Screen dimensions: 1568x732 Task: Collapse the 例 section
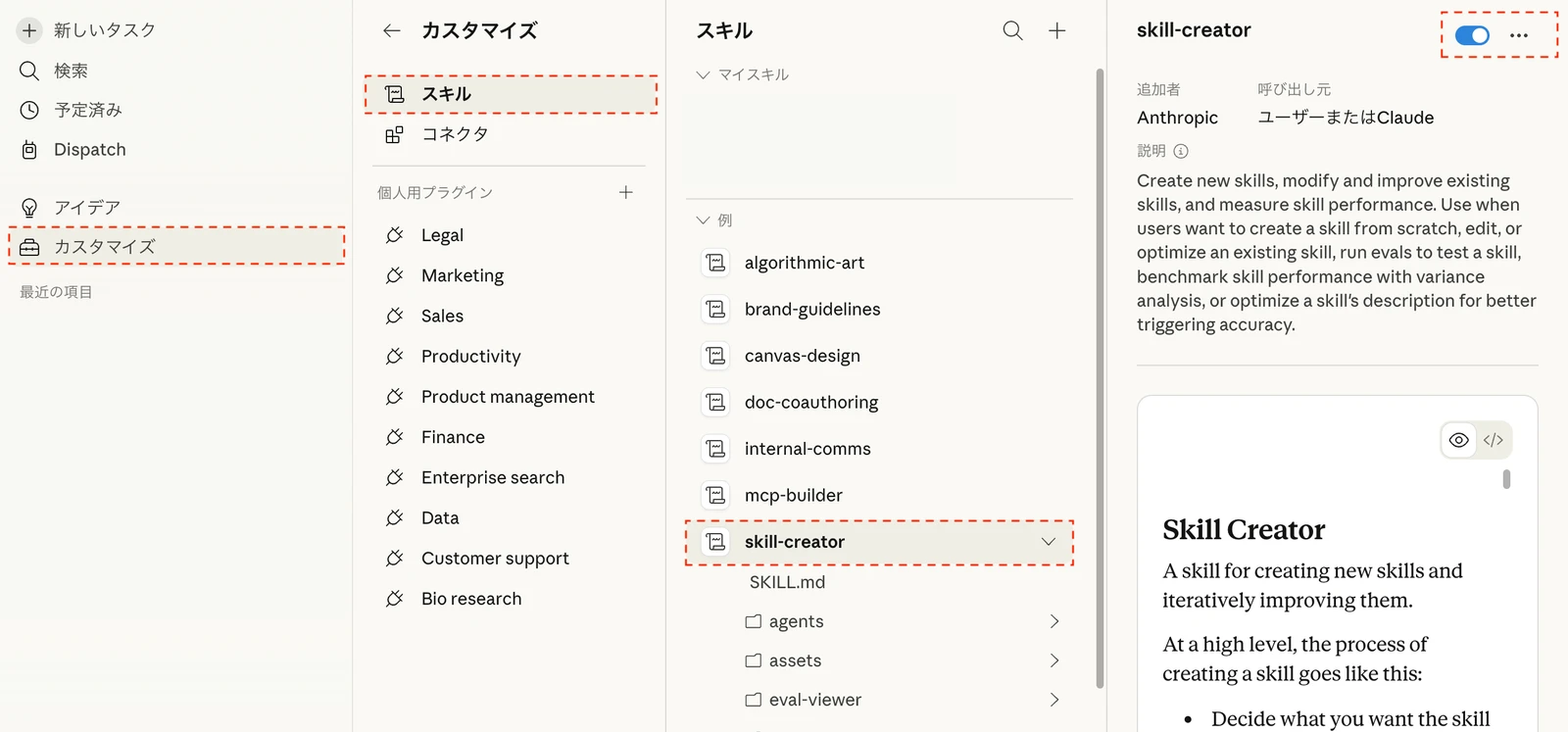click(703, 220)
